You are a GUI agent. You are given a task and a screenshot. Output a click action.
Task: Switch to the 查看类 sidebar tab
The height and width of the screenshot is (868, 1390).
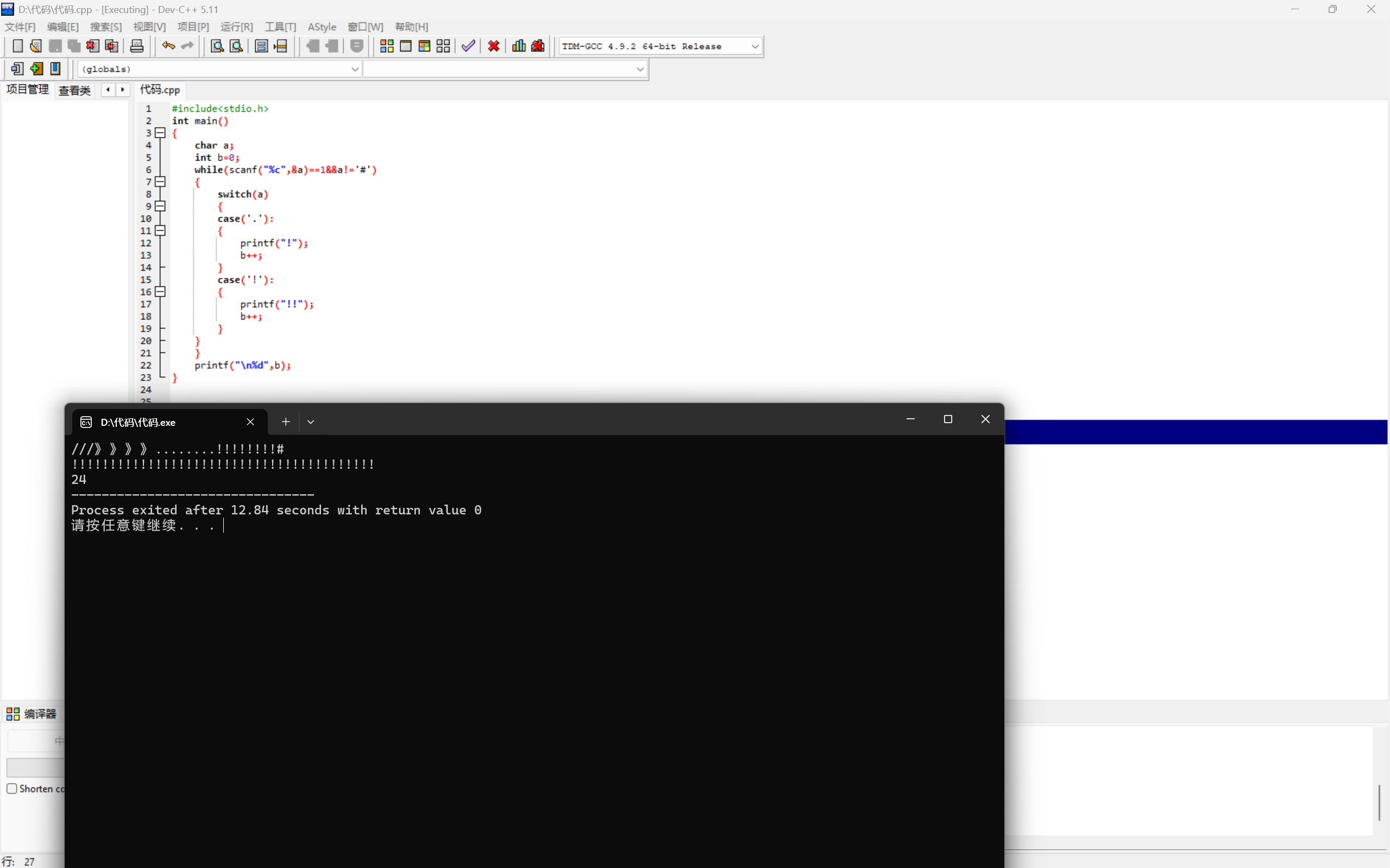[74, 90]
